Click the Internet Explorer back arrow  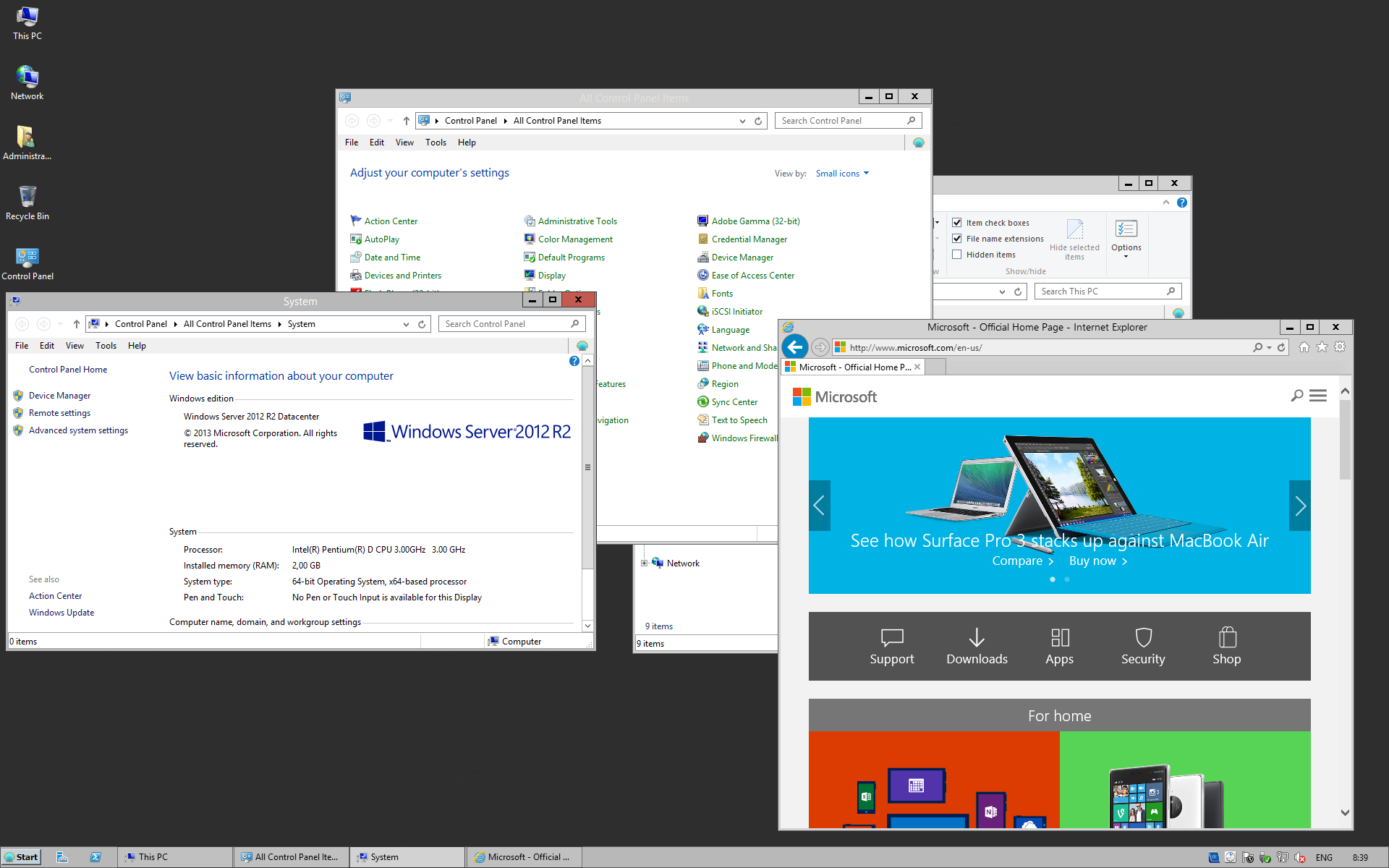794,347
